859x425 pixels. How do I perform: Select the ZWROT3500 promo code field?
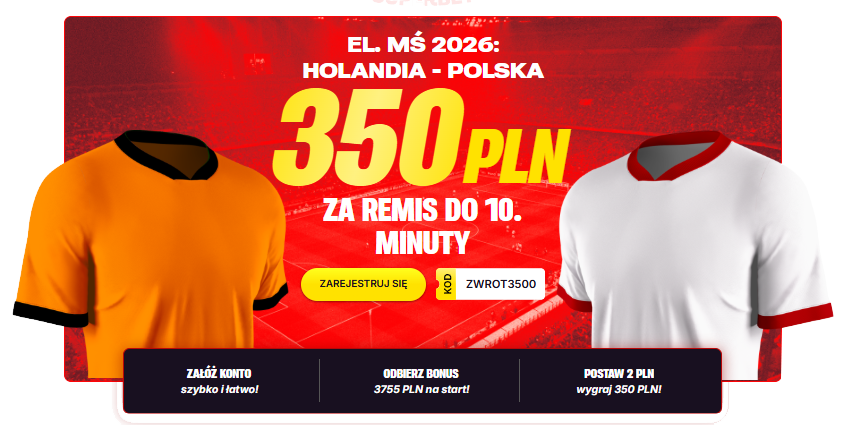[x=490, y=284]
